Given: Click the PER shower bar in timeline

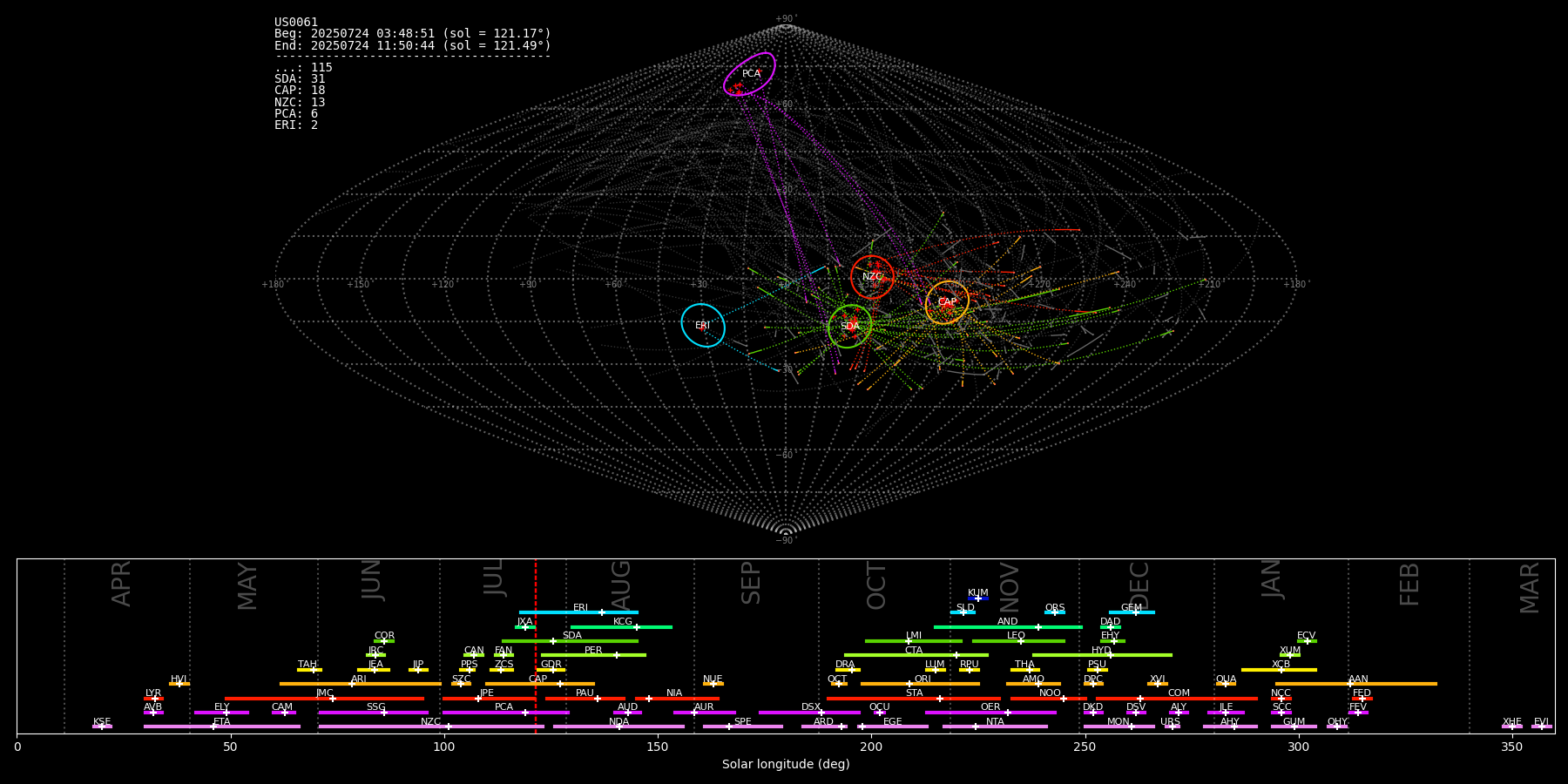Looking at the screenshot, I should click(x=593, y=655).
